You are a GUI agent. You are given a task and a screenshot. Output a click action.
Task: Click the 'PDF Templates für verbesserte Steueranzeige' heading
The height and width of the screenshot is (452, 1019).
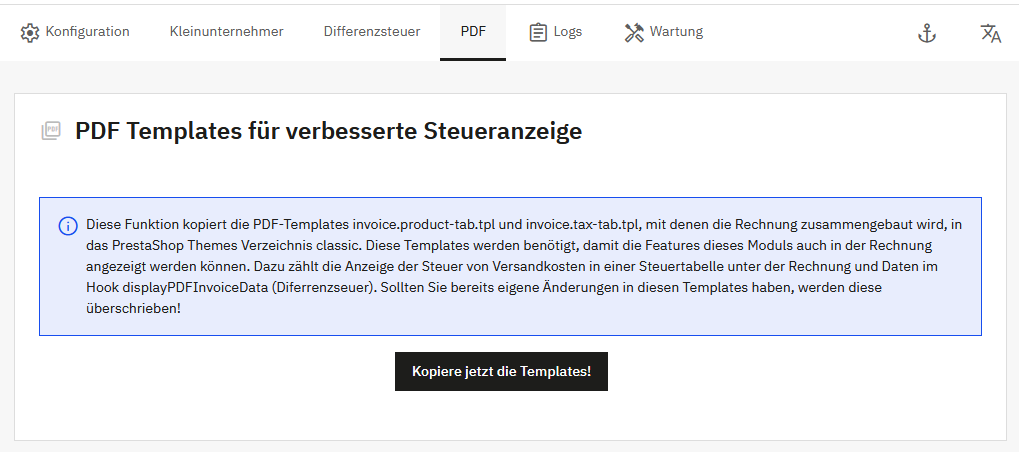(x=328, y=131)
